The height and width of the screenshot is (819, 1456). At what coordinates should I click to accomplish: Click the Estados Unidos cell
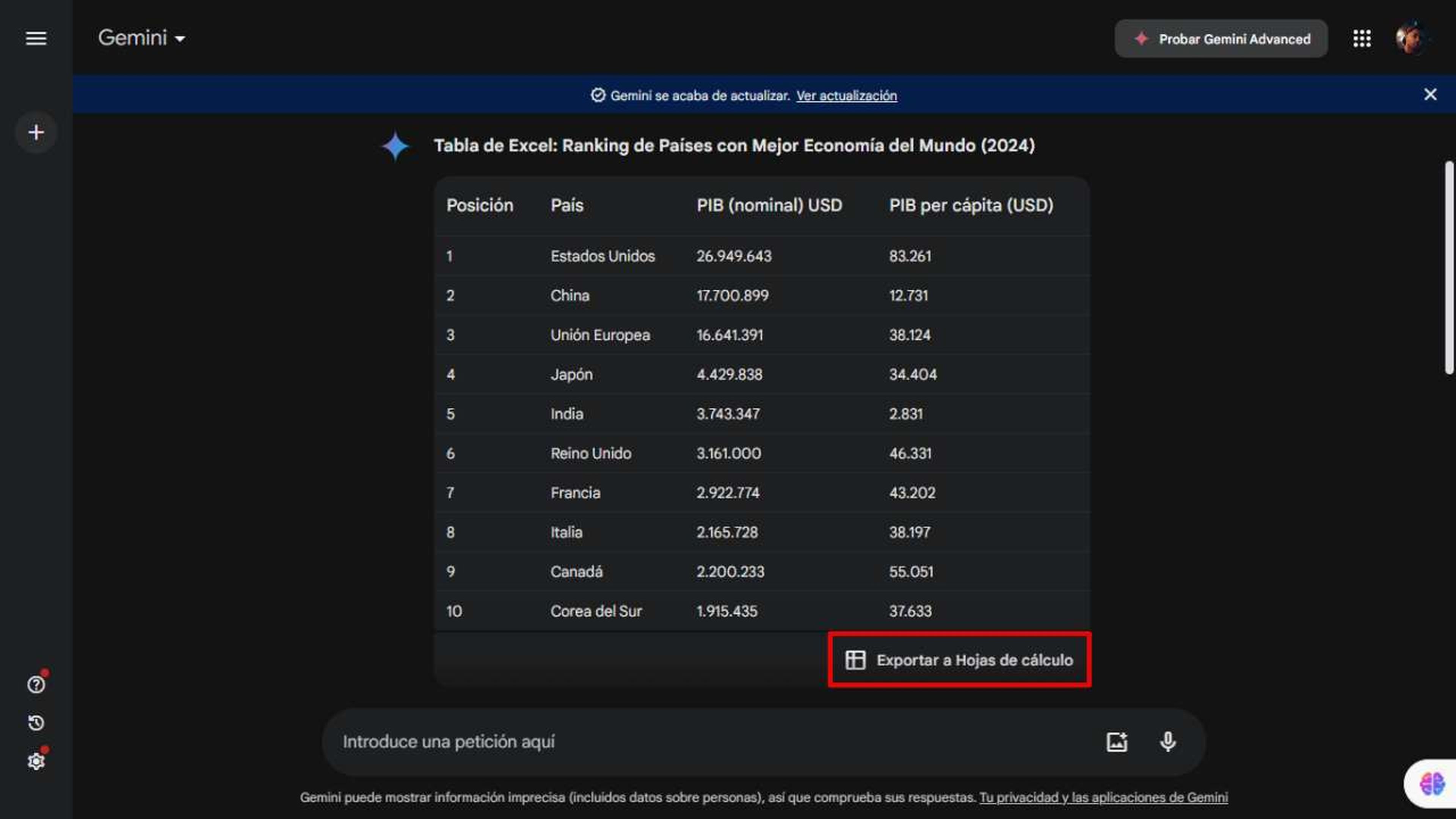click(x=602, y=256)
